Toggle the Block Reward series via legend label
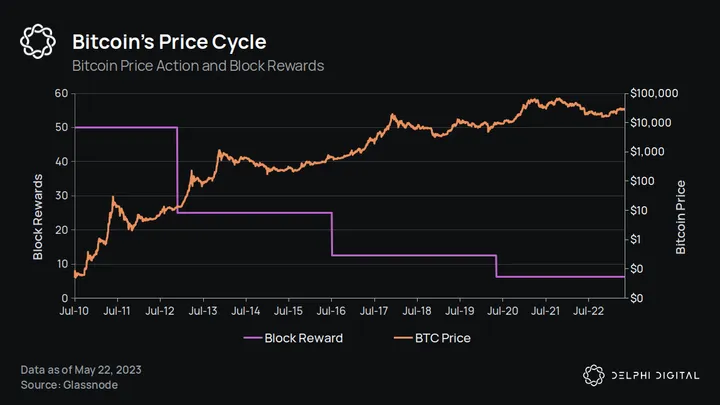This screenshot has height=405, width=720. click(303, 338)
